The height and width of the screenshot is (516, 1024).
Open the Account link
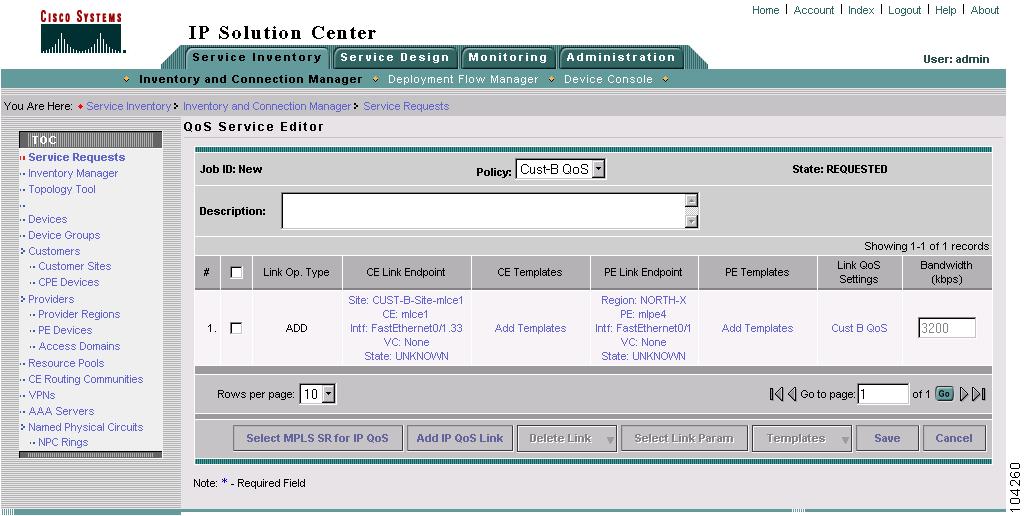coord(814,10)
